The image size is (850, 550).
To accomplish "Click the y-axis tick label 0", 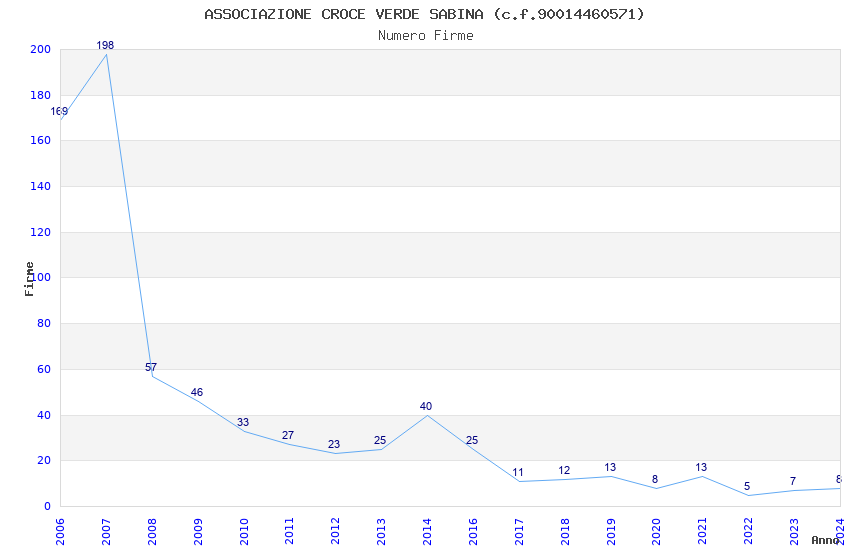I will click(47, 507).
